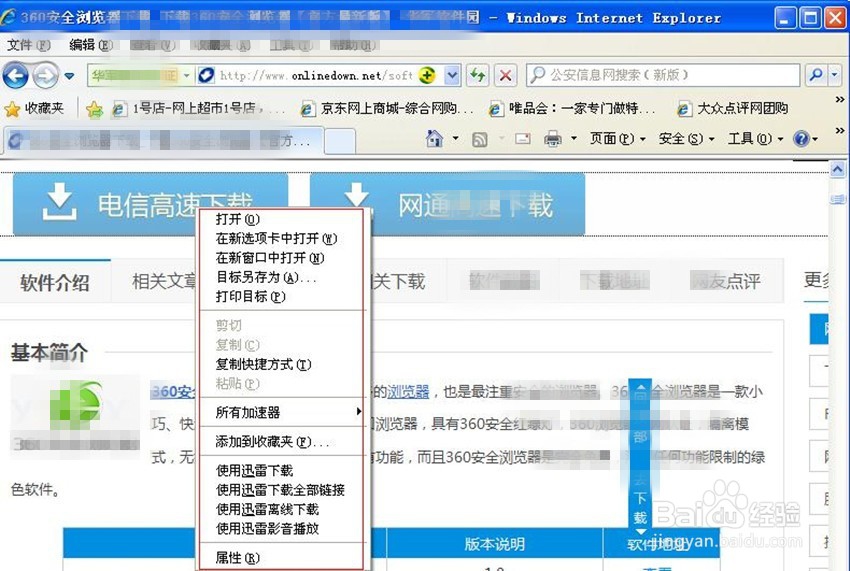The width and height of the screenshot is (850, 571).
Task: Switch to the 软件介绍 tab
Action: click(55, 282)
